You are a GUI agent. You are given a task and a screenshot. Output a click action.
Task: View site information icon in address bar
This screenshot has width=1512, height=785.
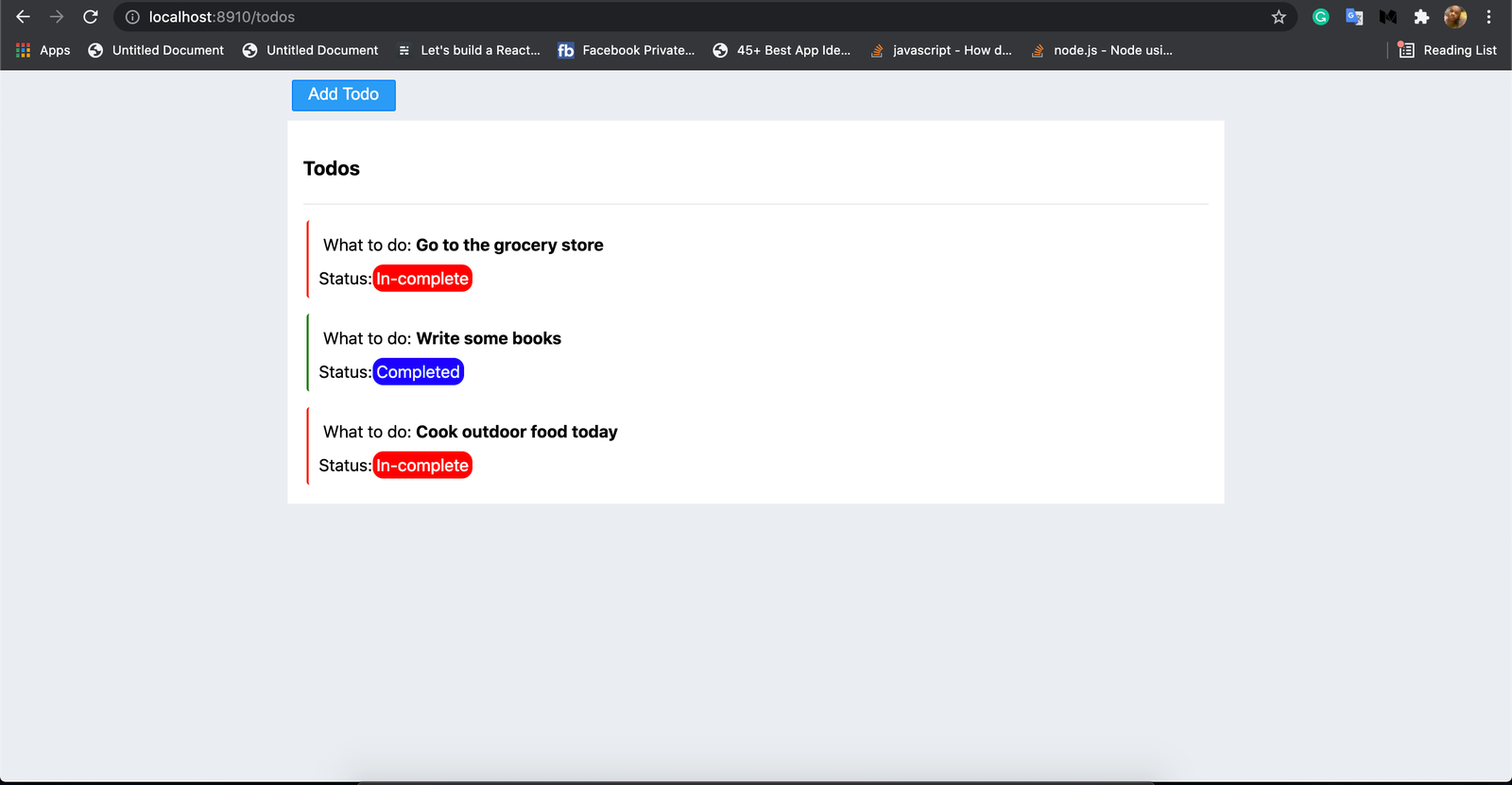[x=132, y=17]
